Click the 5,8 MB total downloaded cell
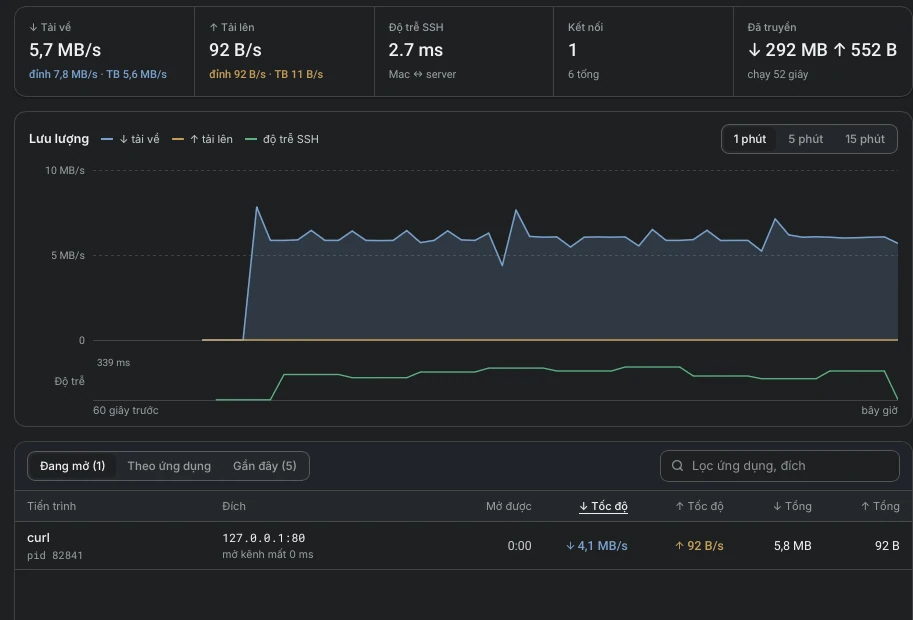This screenshot has height=620, width=913. 792,546
